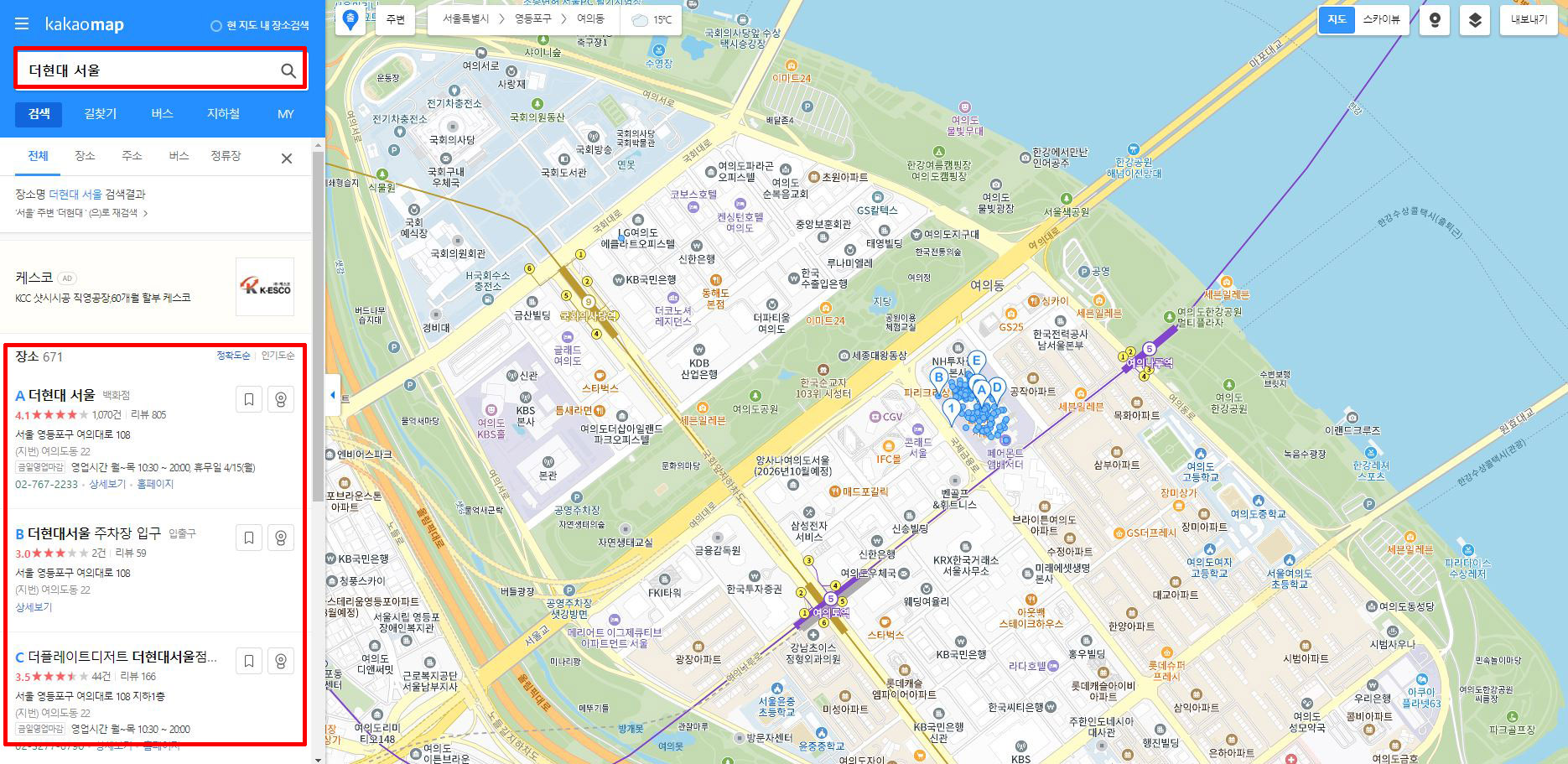Toggle 현 지도 내 장소검색 option
The height and width of the screenshot is (764, 1568).
coord(259,25)
